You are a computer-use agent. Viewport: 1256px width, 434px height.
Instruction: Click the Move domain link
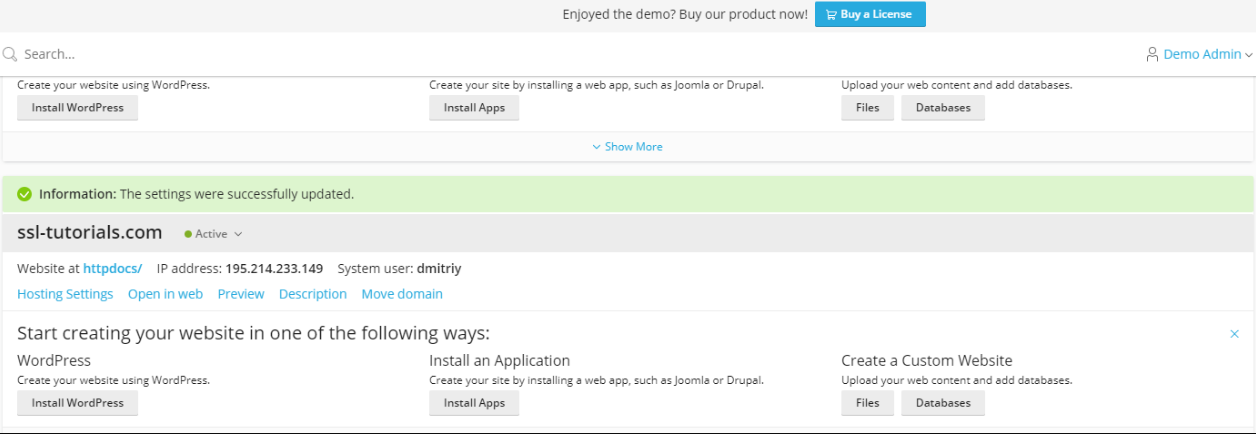[402, 294]
